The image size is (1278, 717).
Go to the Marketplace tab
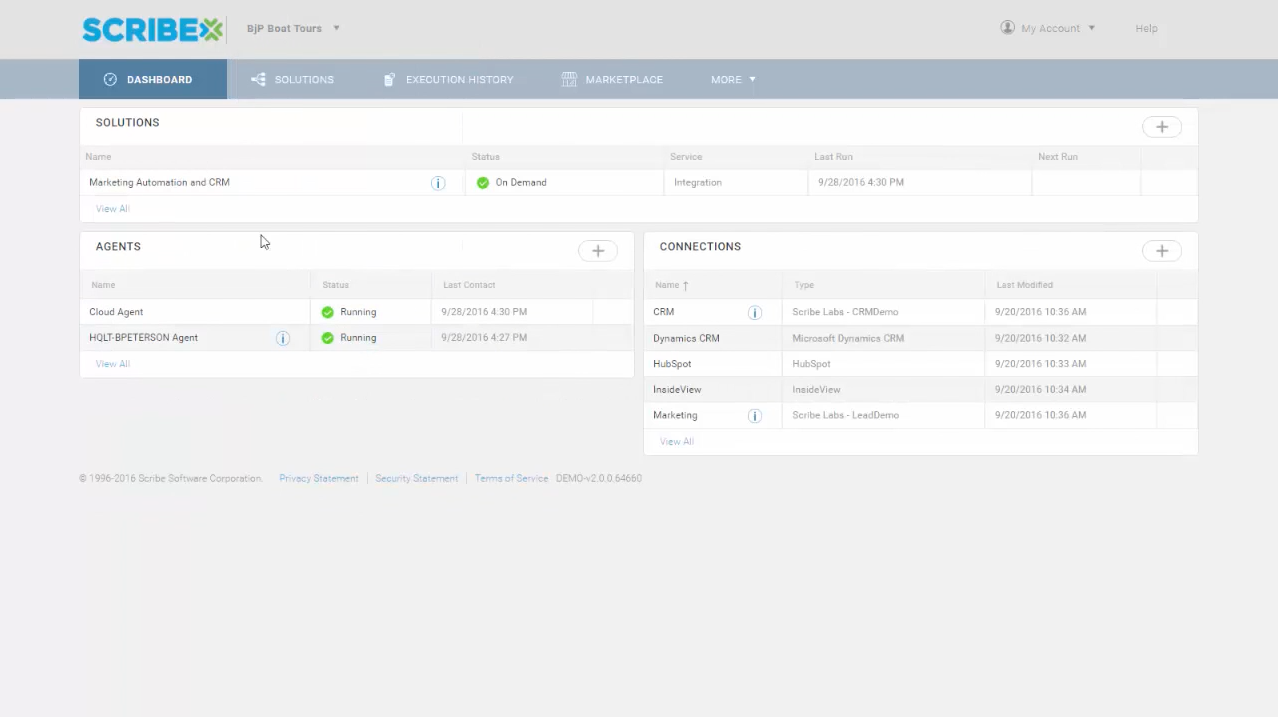point(612,79)
